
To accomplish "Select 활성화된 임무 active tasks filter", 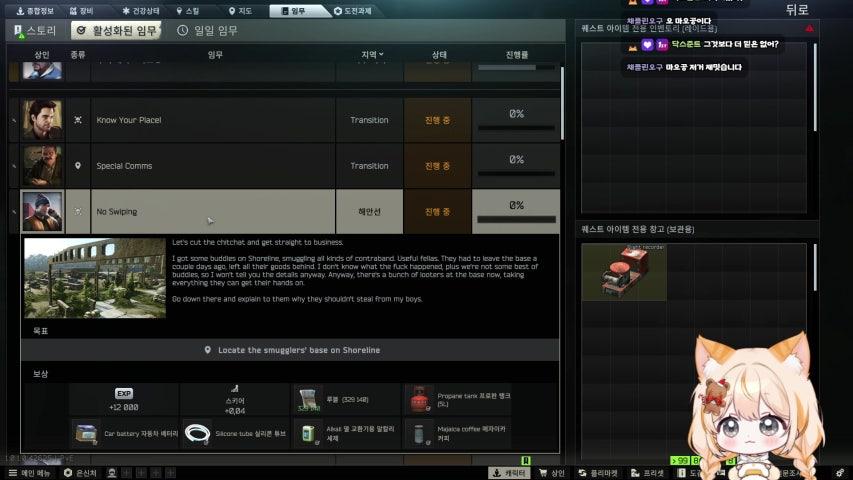I will pyautogui.click(x=116, y=30).
